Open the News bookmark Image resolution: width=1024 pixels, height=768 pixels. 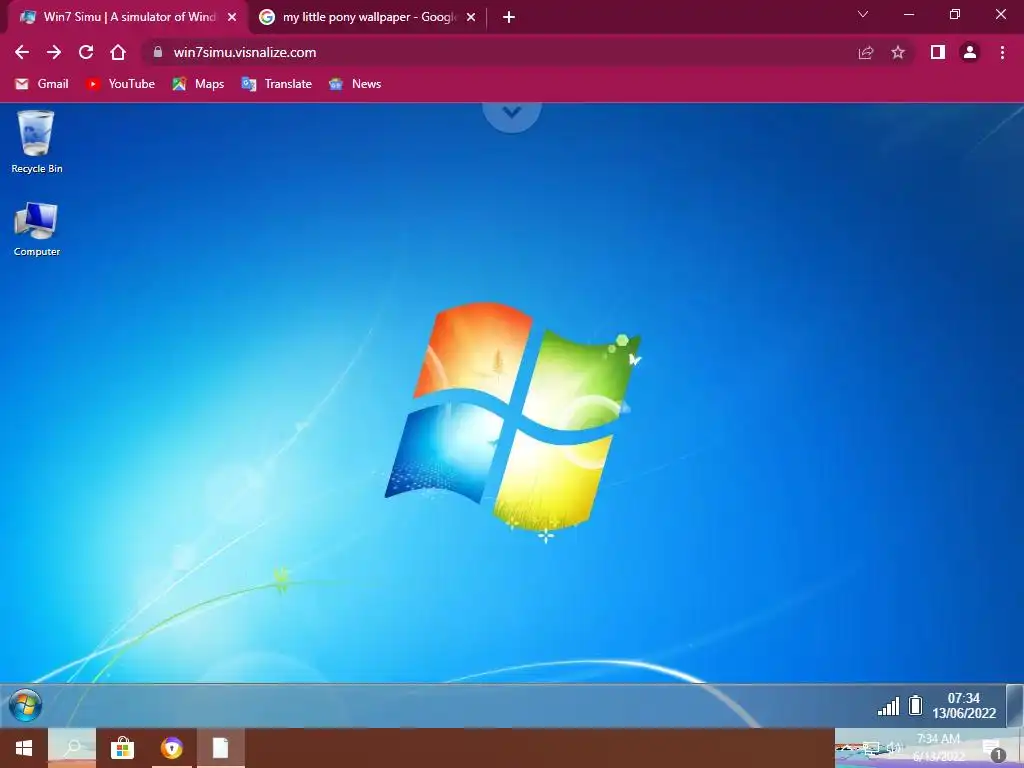(355, 84)
